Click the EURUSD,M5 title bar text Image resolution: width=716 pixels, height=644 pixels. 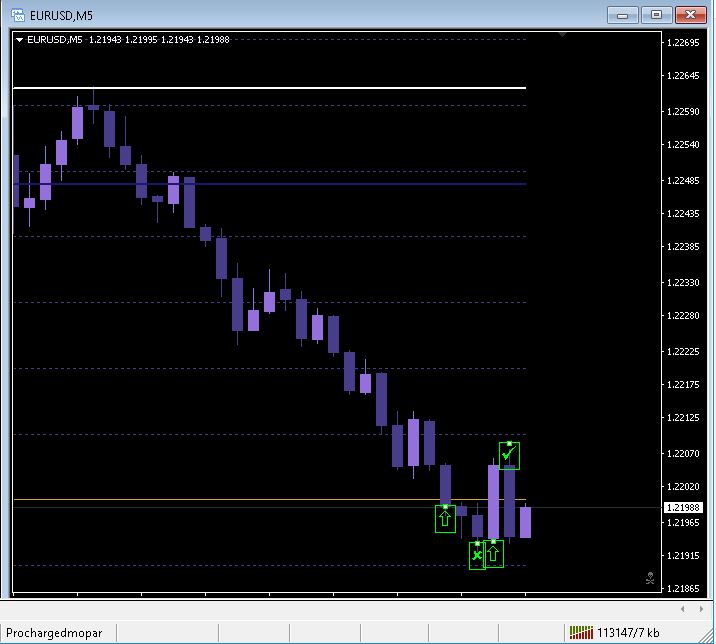62,16
